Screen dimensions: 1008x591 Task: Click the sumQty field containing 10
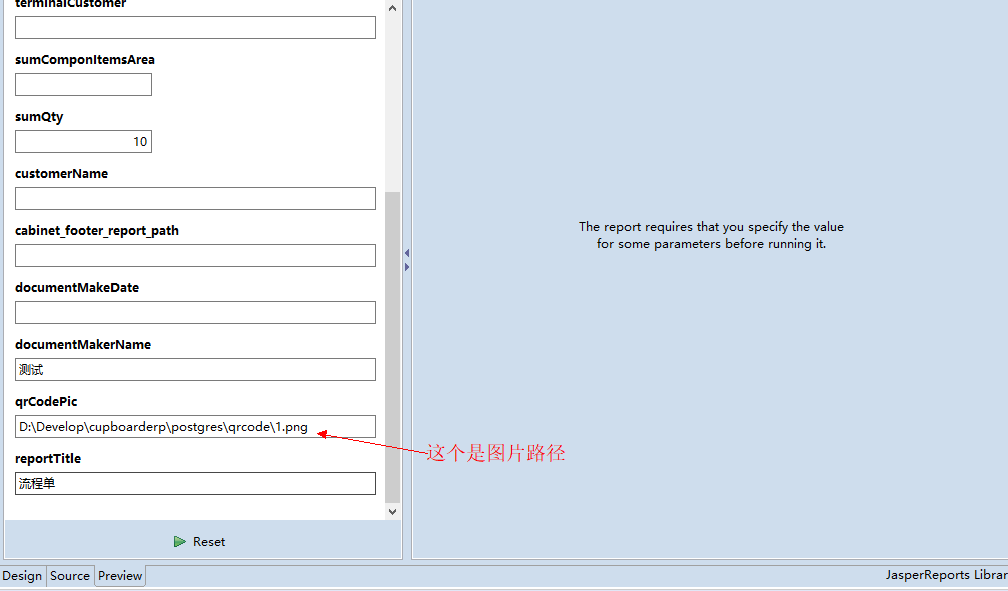(84, 141)
